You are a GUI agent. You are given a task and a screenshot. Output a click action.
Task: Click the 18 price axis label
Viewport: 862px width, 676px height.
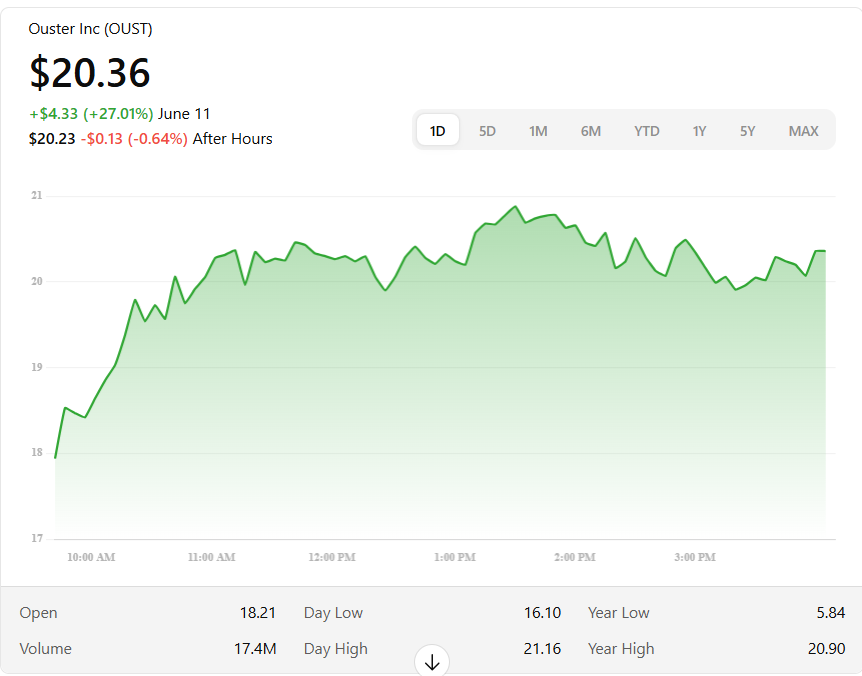pyautogui.click(x=37, y=452)
